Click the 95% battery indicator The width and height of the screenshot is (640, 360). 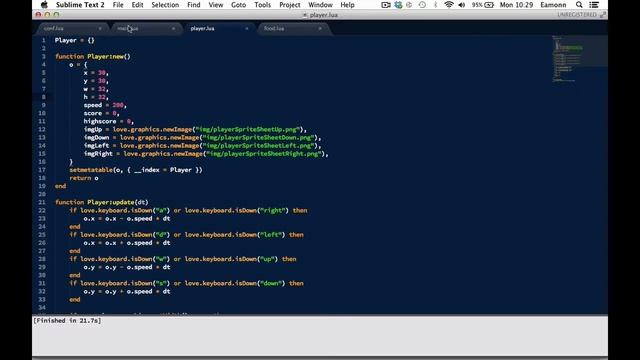pos(483,5)
